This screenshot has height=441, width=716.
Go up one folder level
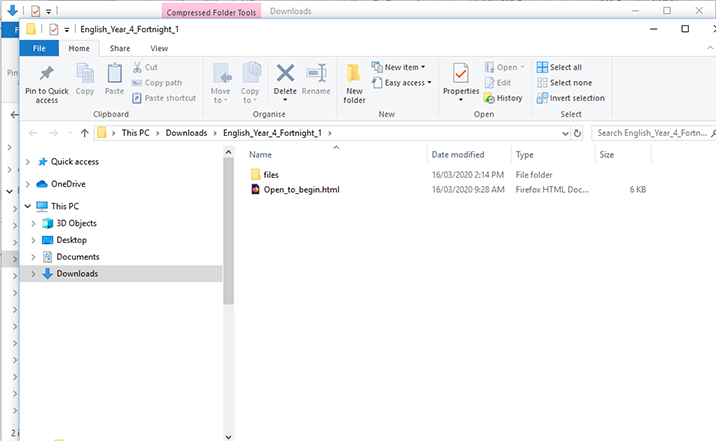[84, 133]
